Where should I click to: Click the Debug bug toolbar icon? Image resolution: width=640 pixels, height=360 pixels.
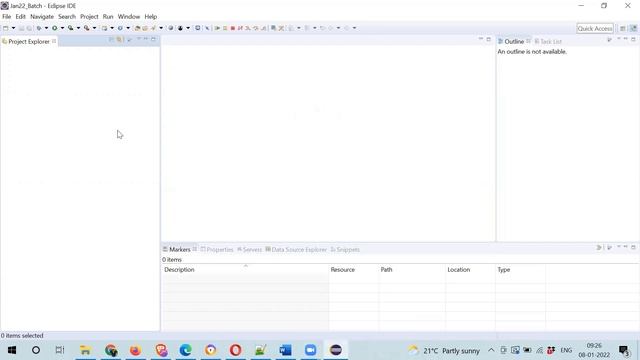point(39,28)
